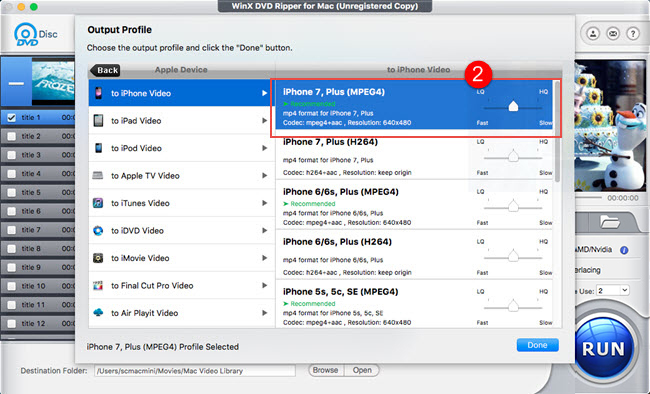Viewport: 650px width, 394px height.
Task: Click the AMD/Nvidia info icon
Action: [624, 250]
